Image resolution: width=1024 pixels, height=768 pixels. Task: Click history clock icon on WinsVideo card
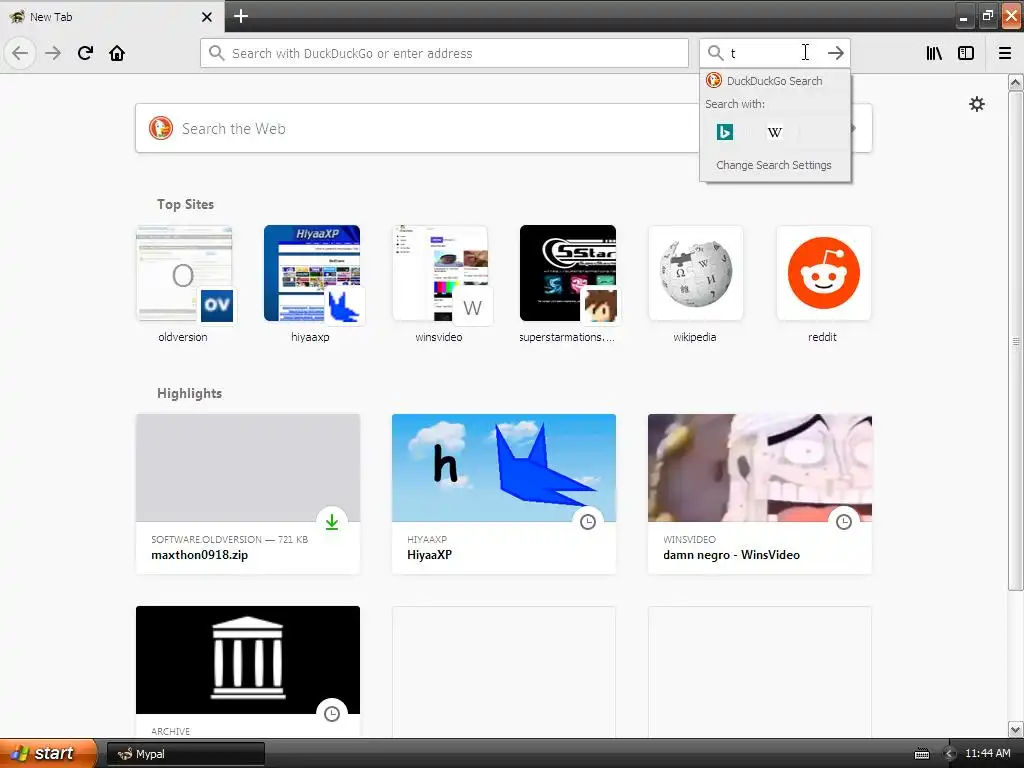click(x=844, y=522)
